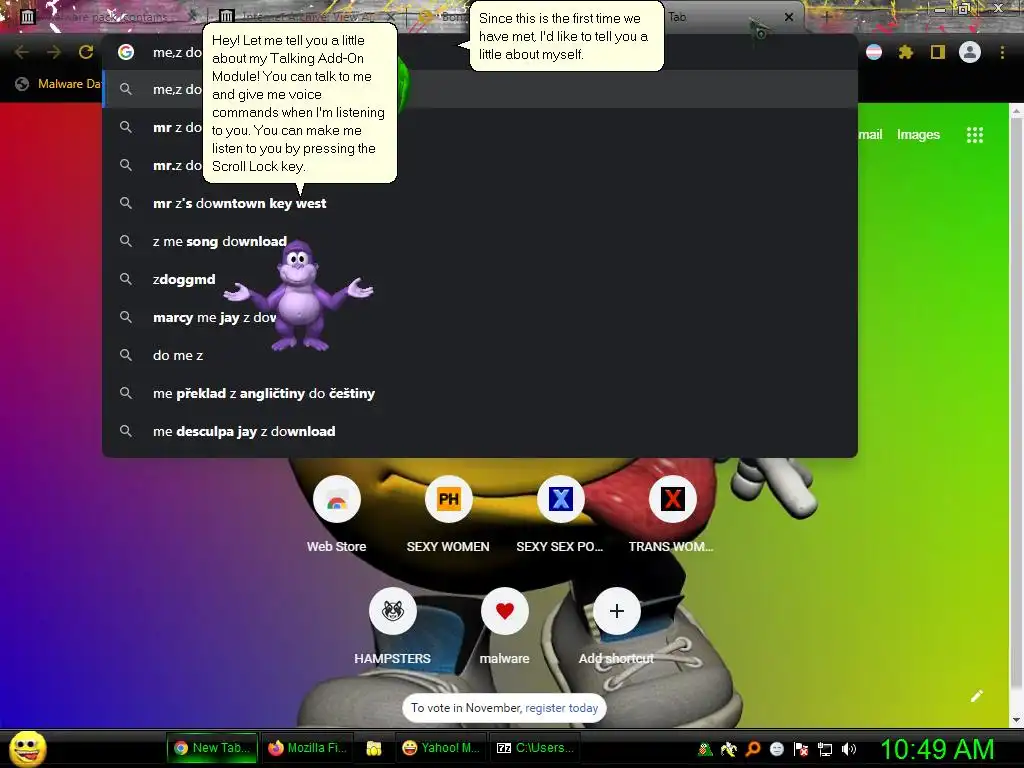The height and width of the screenshot is (768, 1024).
Task: Open the malware heart shortcut icon
Action: point(505,611)
